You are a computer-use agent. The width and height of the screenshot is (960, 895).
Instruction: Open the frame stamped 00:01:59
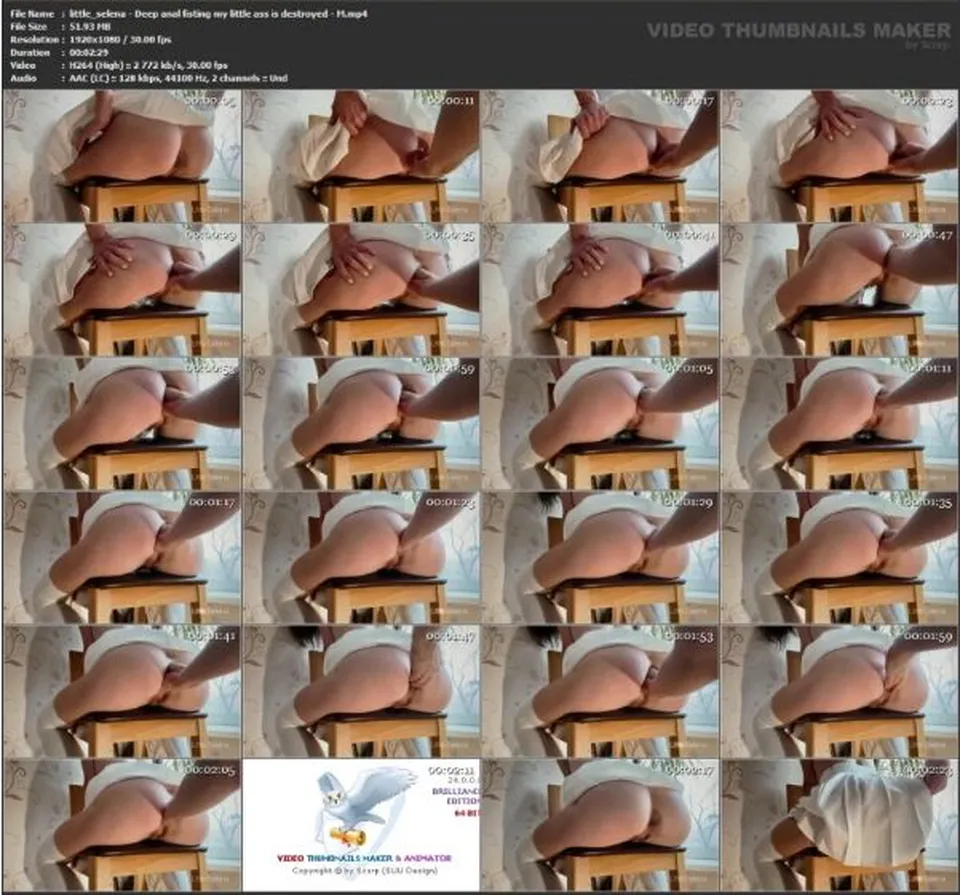click(x=839, y=691)
